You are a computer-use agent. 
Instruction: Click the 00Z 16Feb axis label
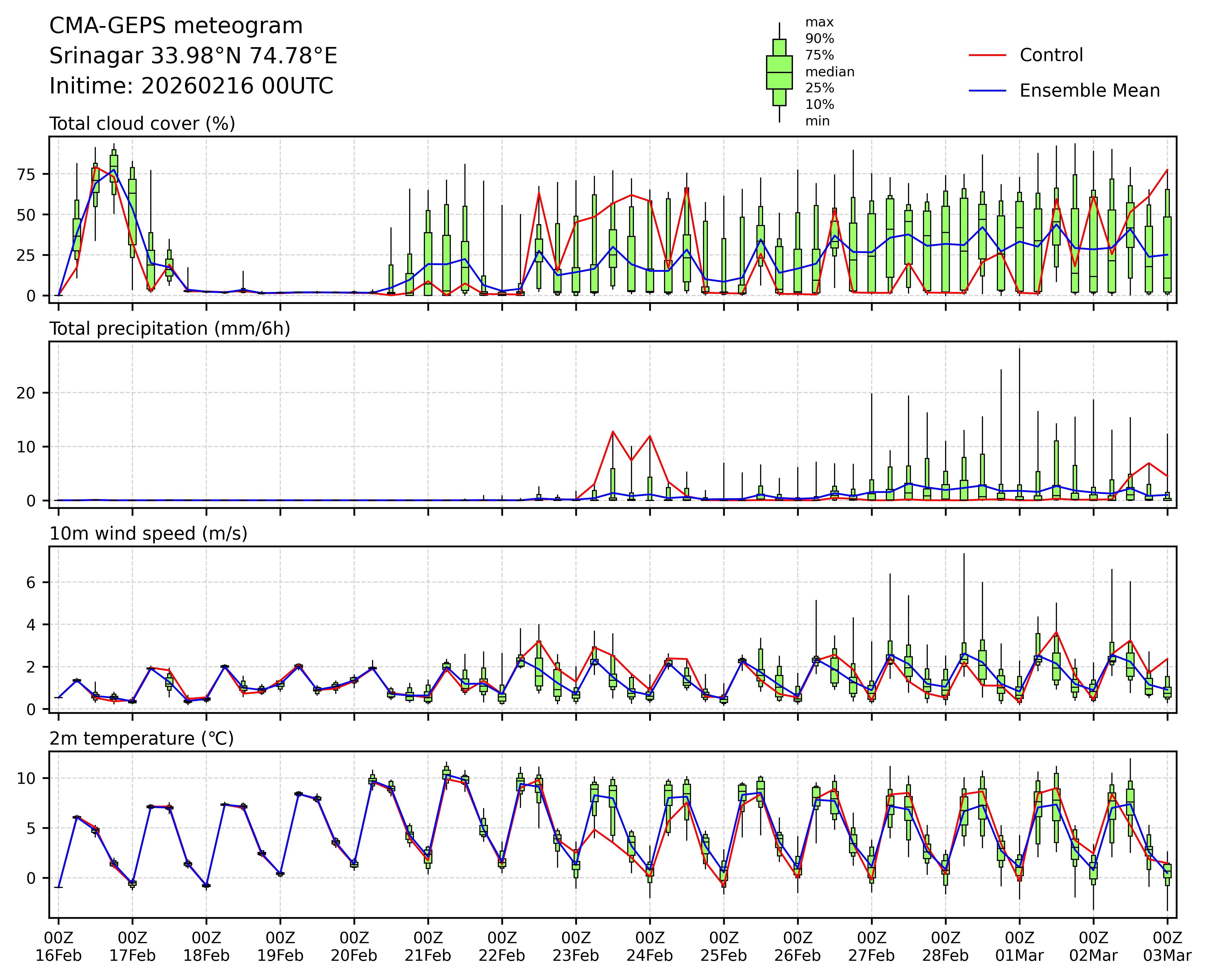[x=59, y=947]
